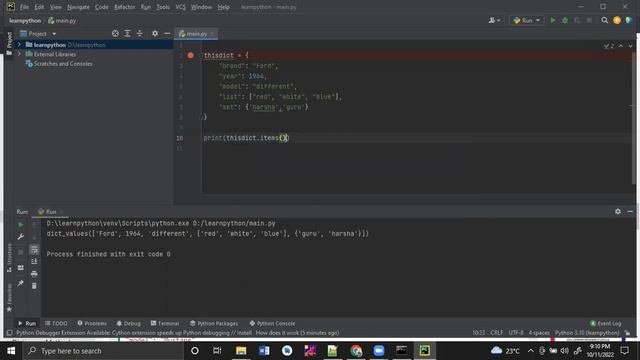Open user account dropdown in toolbar

[494, 20]
